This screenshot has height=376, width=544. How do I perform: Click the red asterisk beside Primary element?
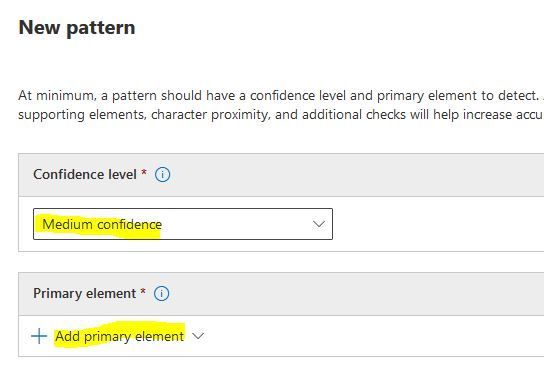143,291
